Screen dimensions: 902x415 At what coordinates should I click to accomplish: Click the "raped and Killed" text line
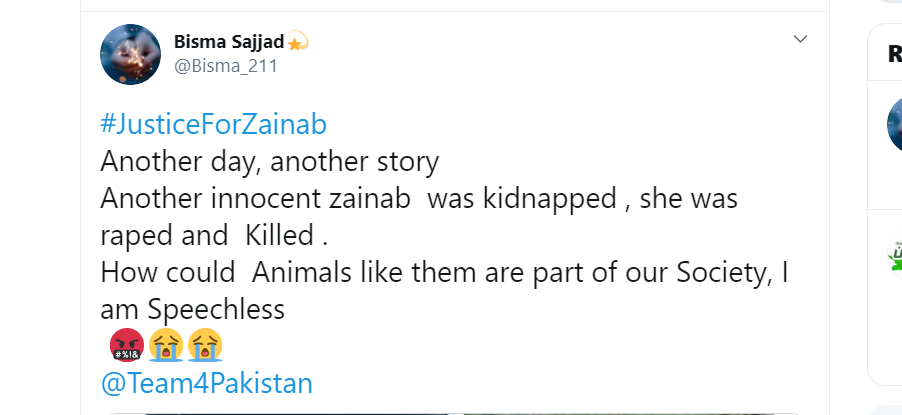(214, 236)
